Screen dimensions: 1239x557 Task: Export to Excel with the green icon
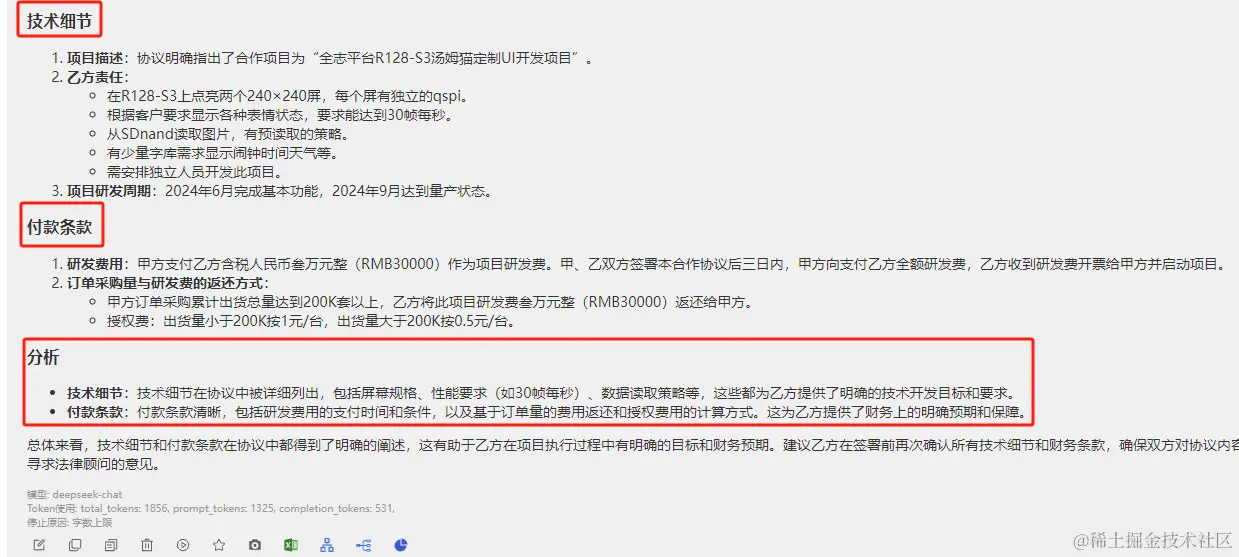[x=291, y=545]
